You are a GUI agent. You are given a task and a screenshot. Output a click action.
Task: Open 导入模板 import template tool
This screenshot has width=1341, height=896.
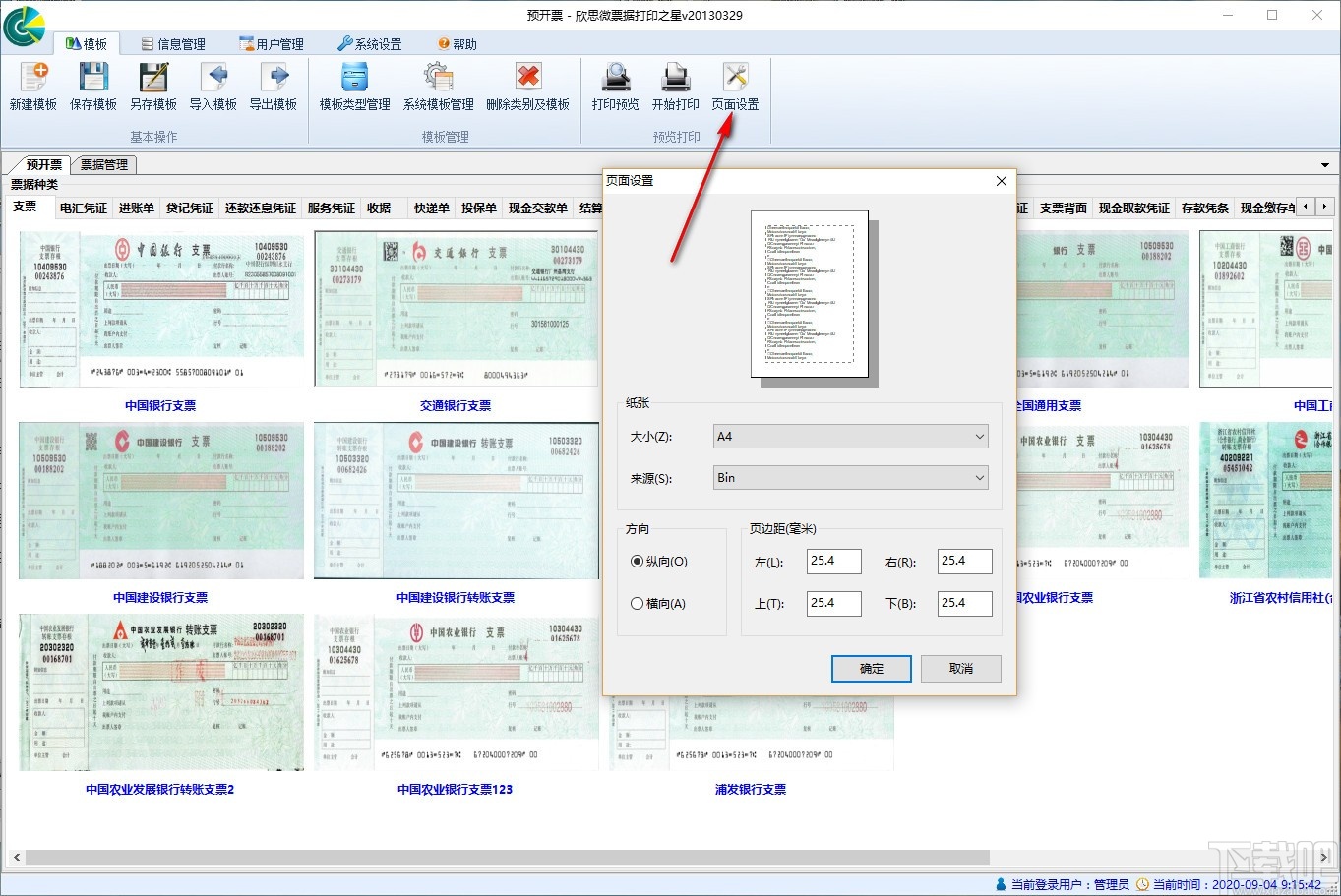tap(213, 78)
